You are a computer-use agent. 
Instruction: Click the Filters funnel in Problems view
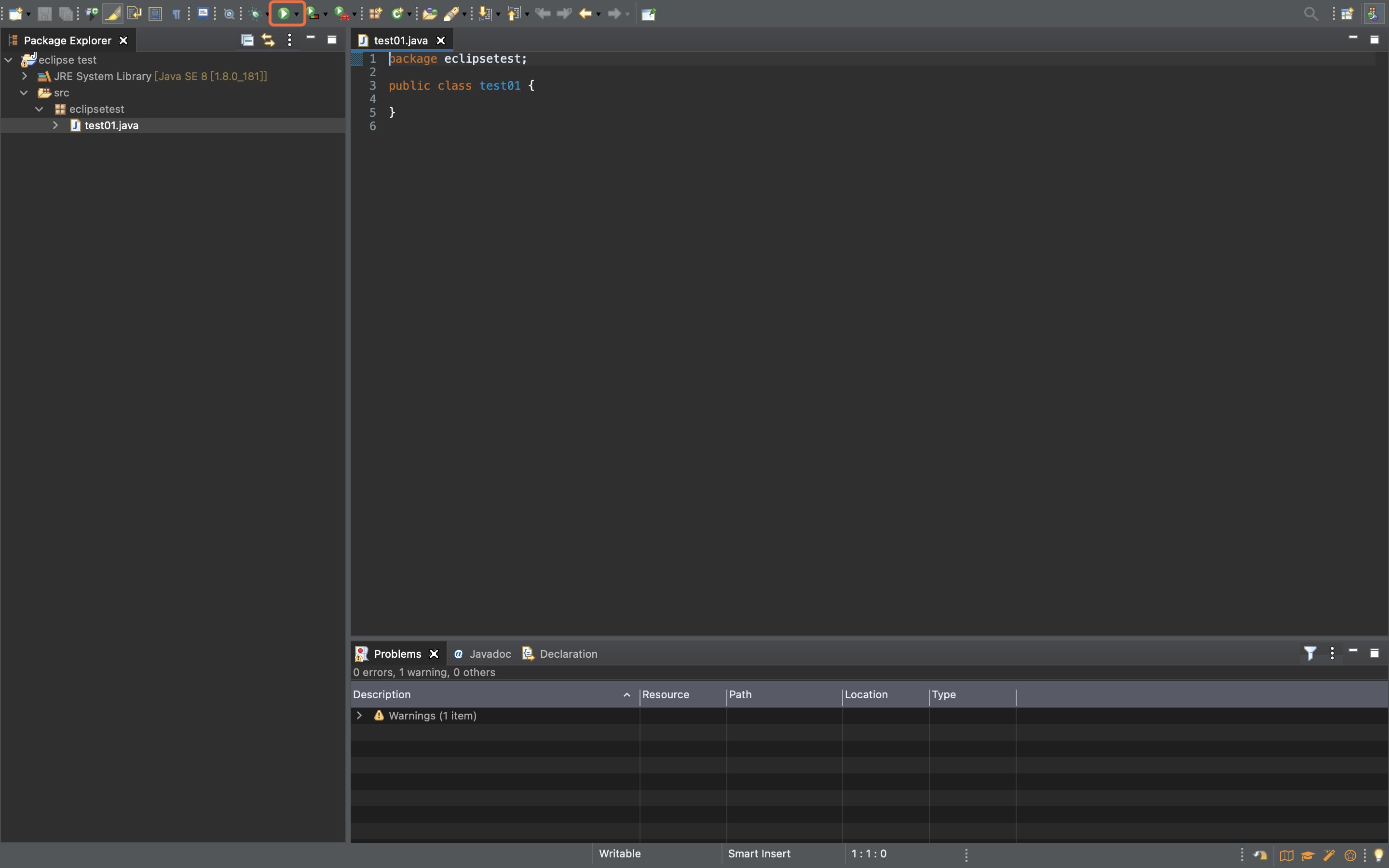[1310, 653]
